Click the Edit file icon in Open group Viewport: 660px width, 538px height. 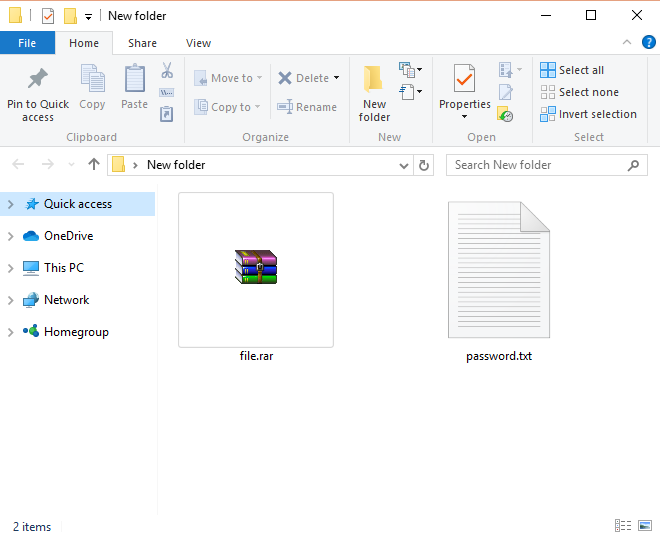pos(506,92)
